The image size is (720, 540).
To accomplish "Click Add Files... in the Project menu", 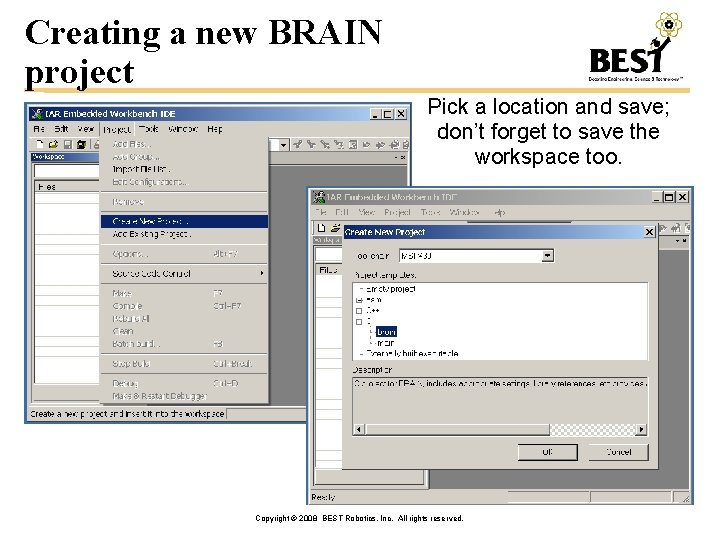I will 184,144.
